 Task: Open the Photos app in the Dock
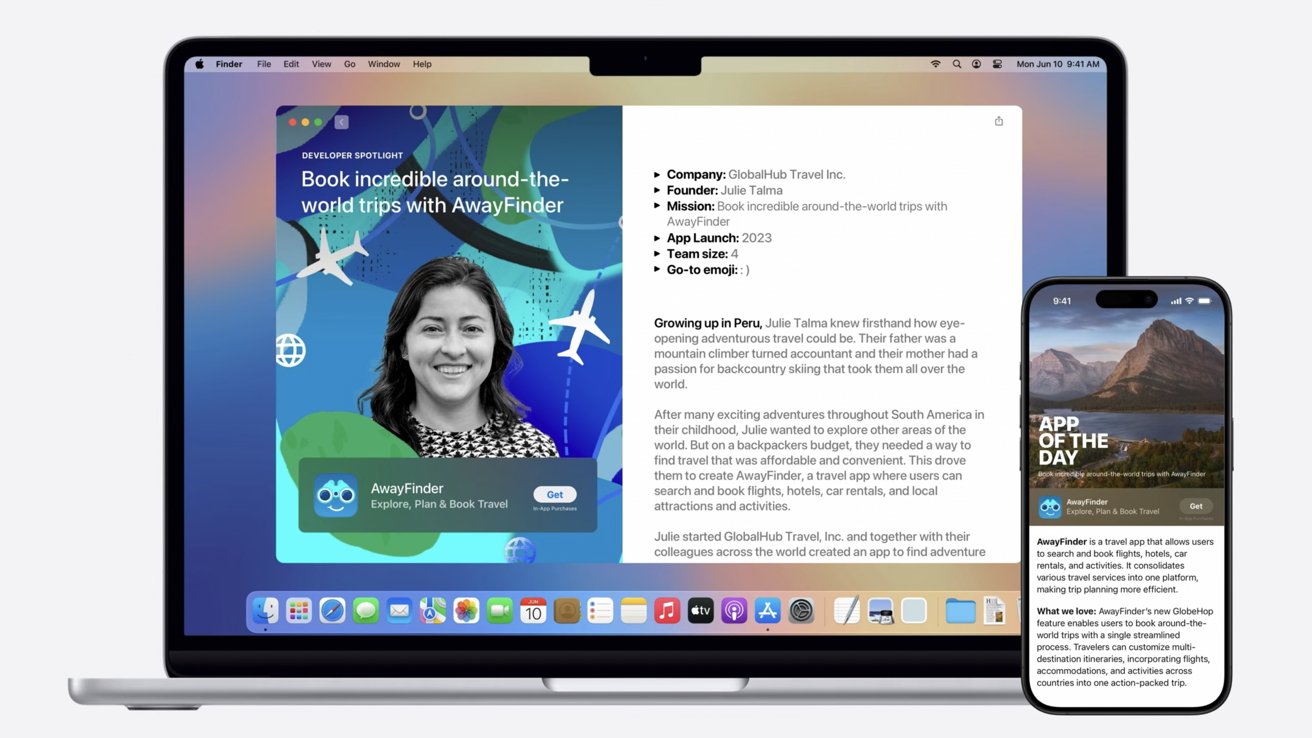466,611
